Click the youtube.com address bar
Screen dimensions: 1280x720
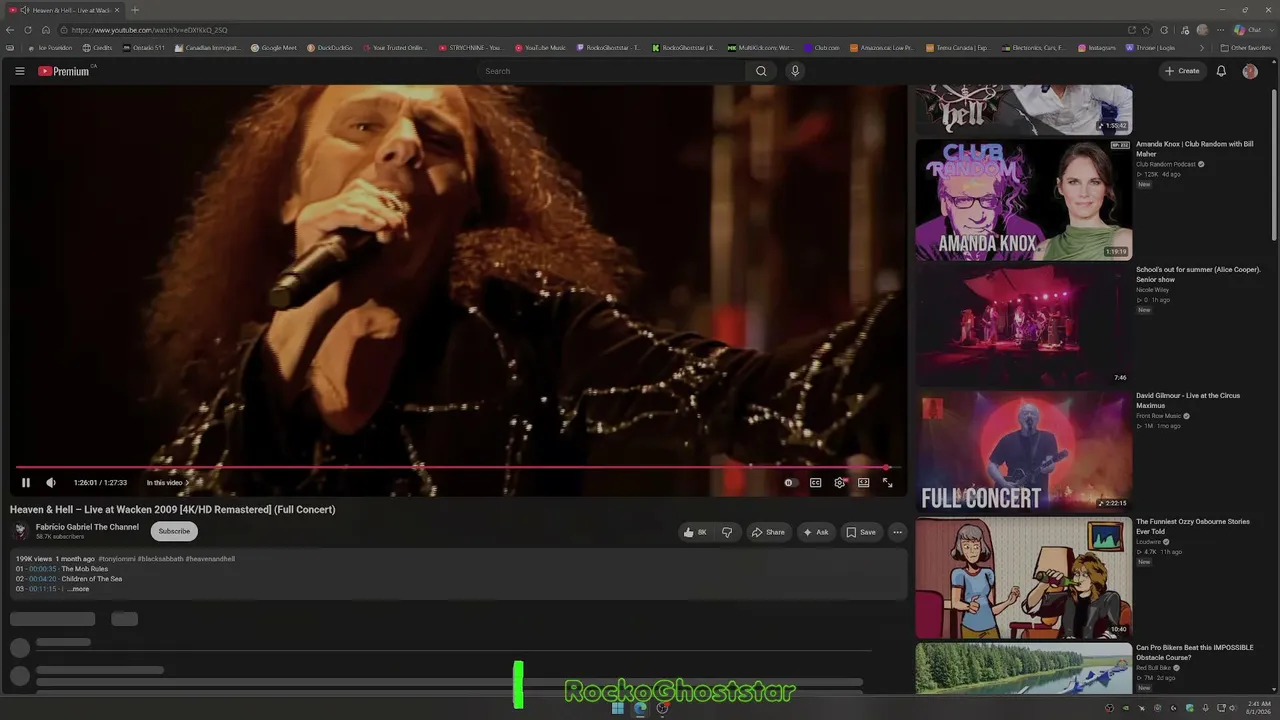coord(590,30)
